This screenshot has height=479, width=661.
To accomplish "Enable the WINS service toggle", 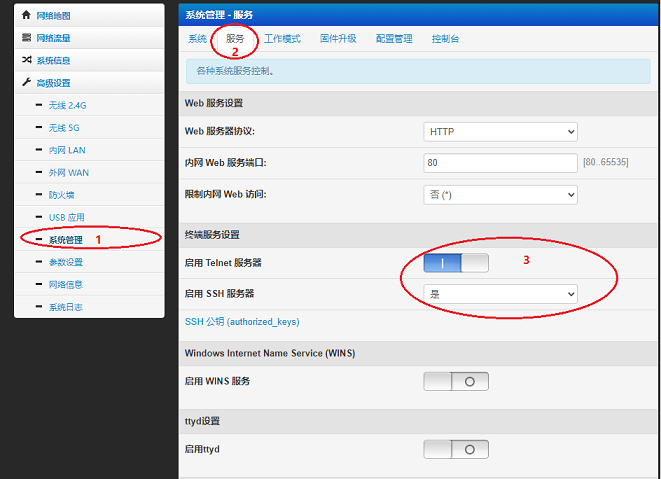I will (456, 381).
